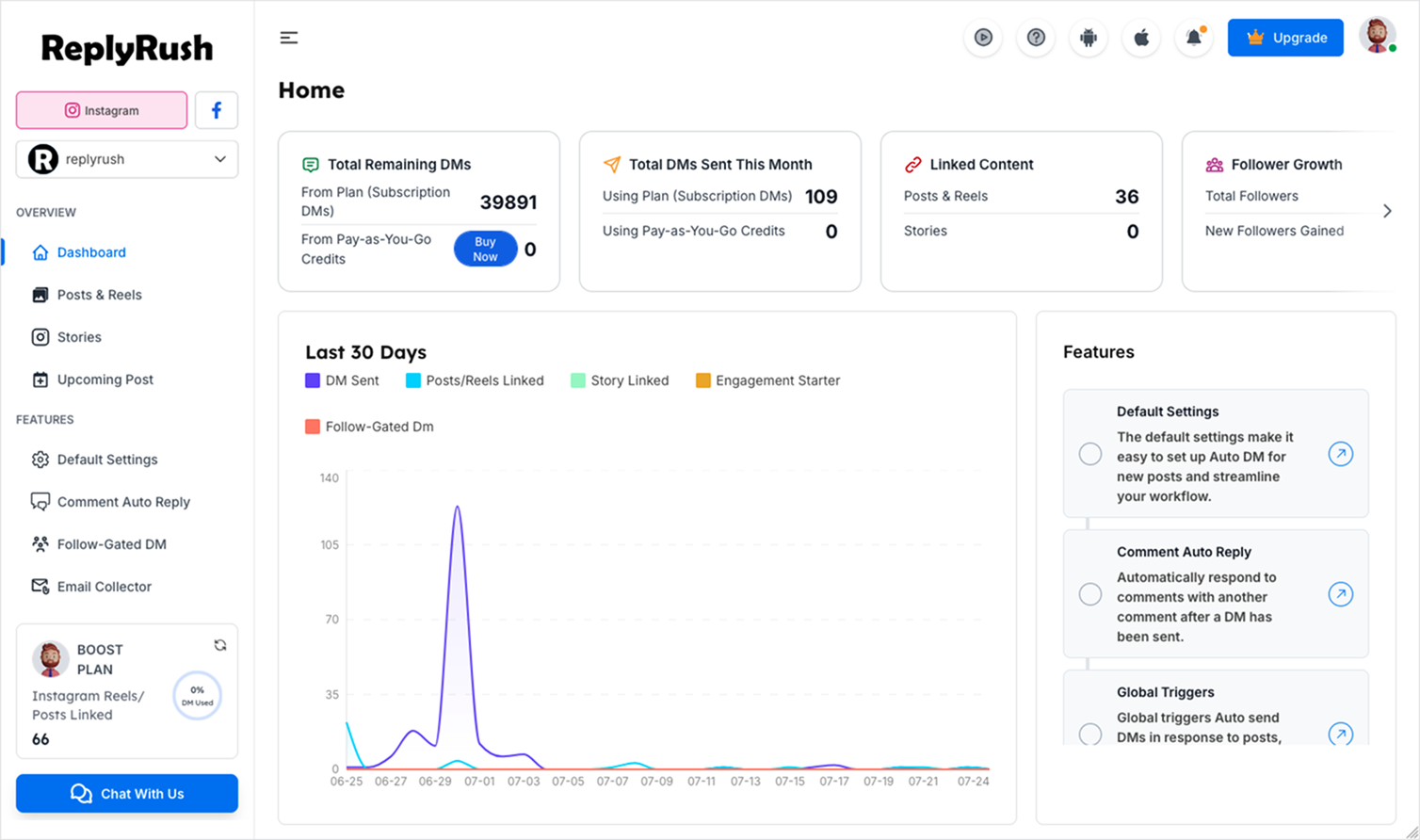Open Follow-Gated DM in sidebar
Viewport: 1420px width, 840px height.
[111, 544]
